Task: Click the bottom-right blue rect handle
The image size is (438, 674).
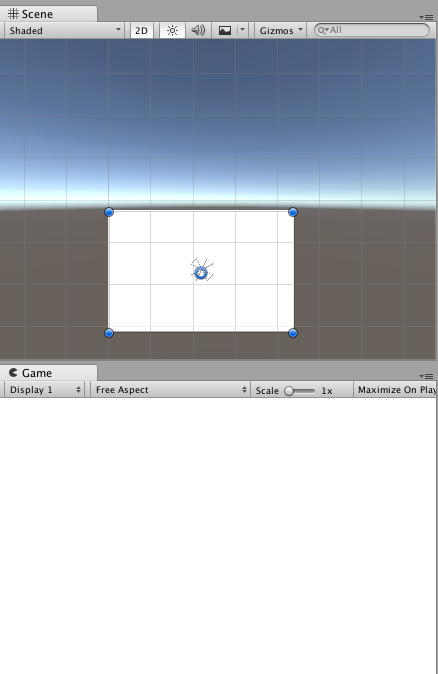Action: coord(293,333)
